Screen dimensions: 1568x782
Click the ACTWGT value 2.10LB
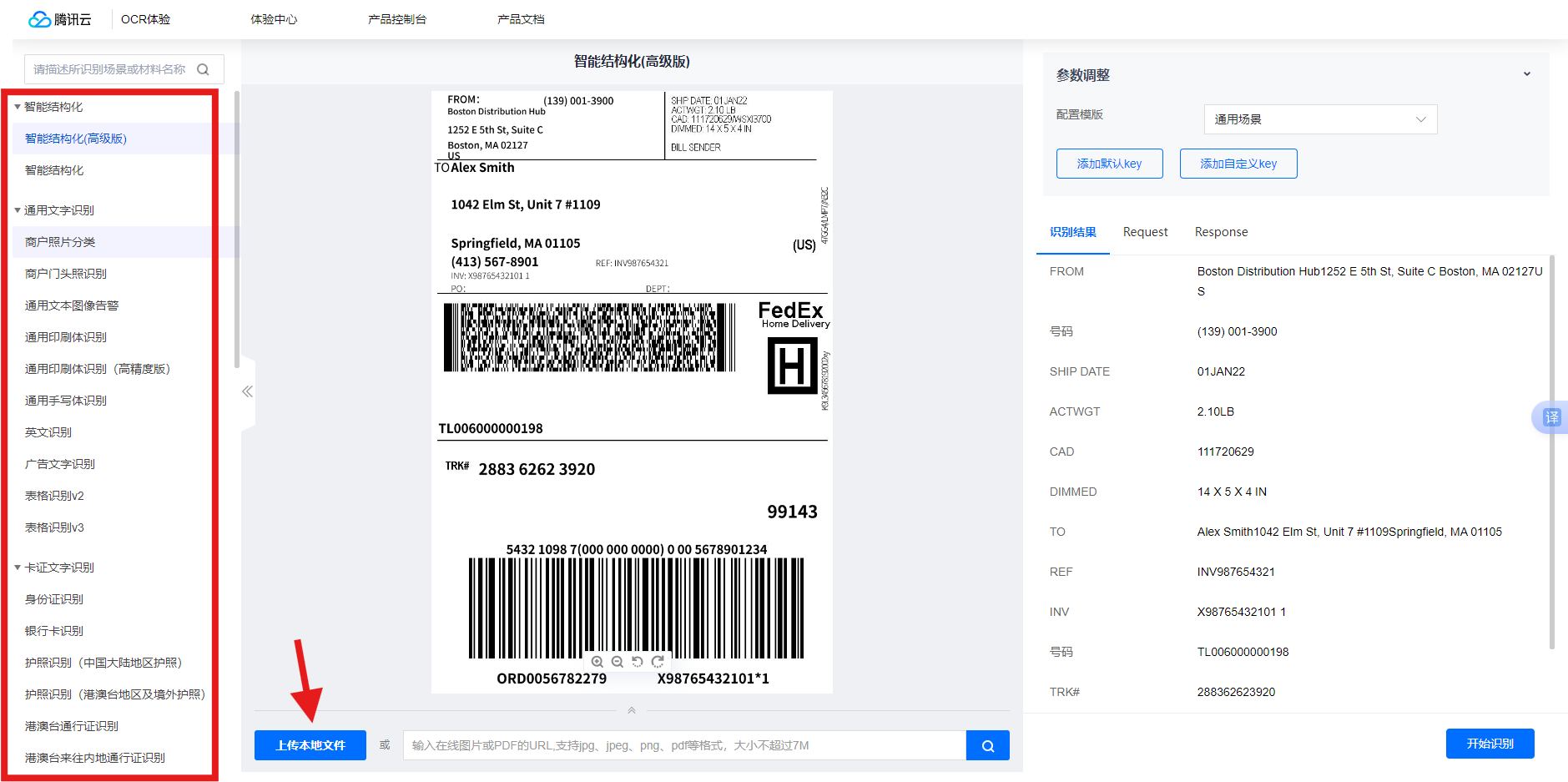(1216, 411)
